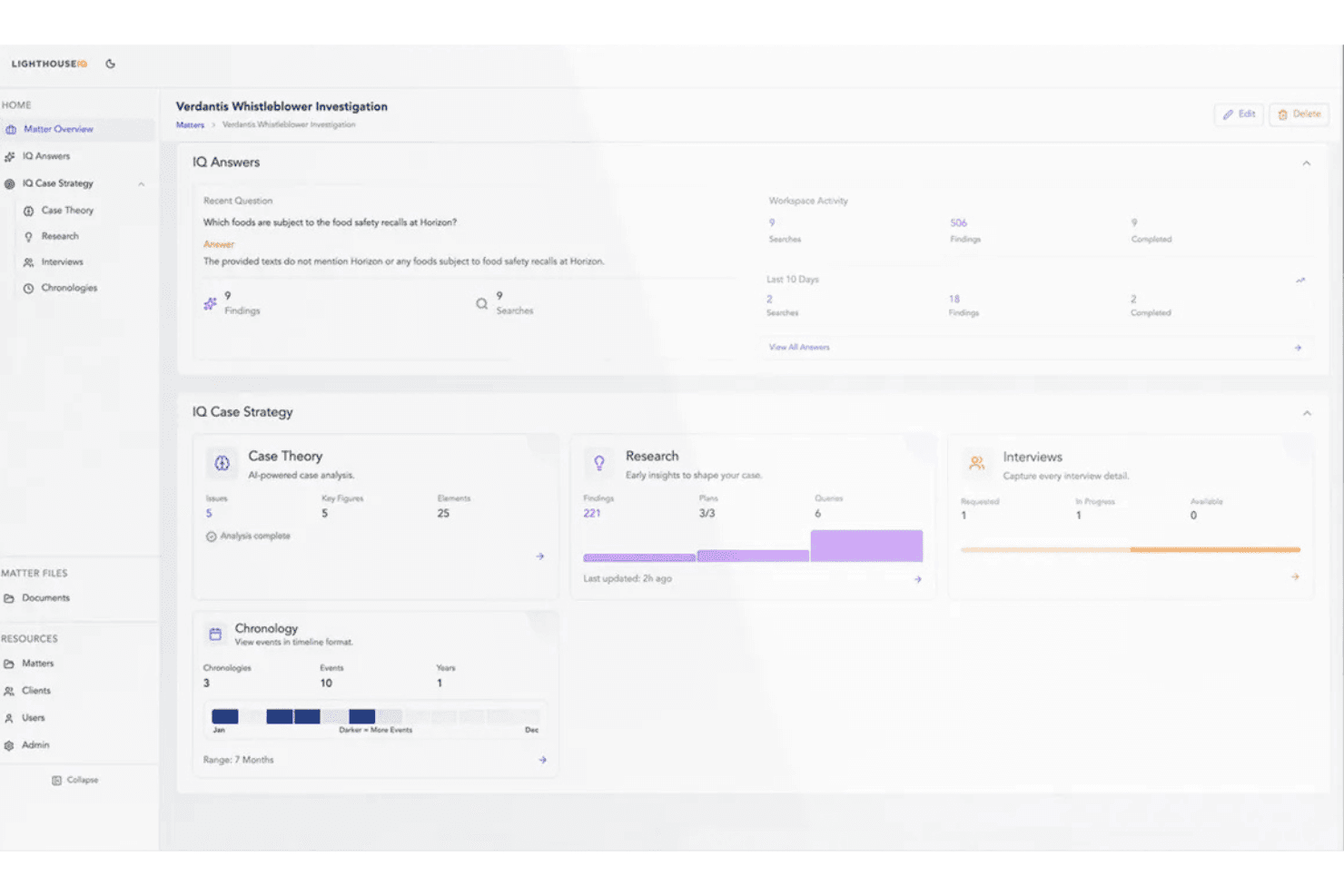This screenshot has width=1344, height=896.
Task: Click the Interviews people icon in sidebar
Action: [29, 262]
